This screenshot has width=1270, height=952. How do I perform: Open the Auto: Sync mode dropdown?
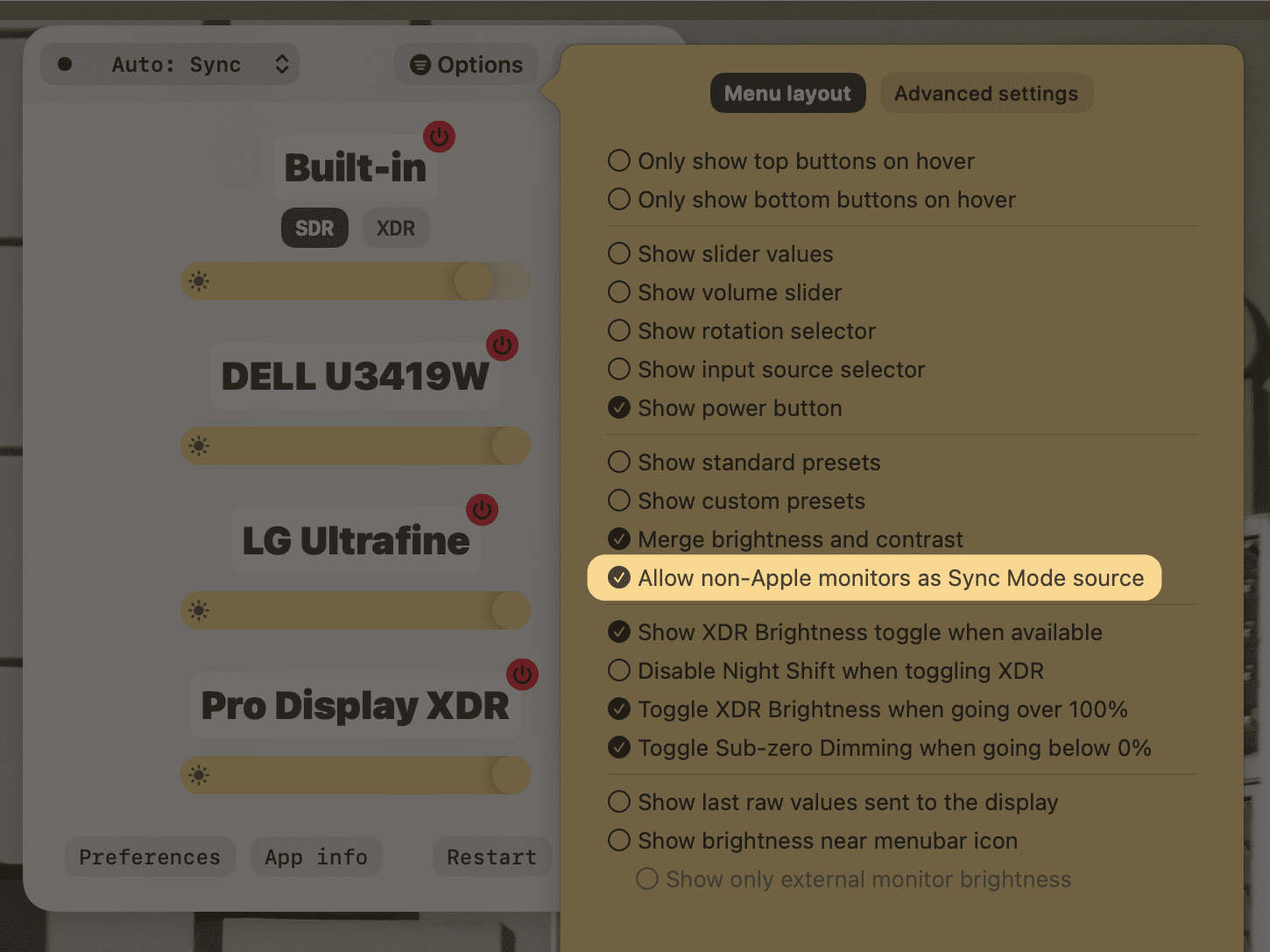(x=170, y=65)
